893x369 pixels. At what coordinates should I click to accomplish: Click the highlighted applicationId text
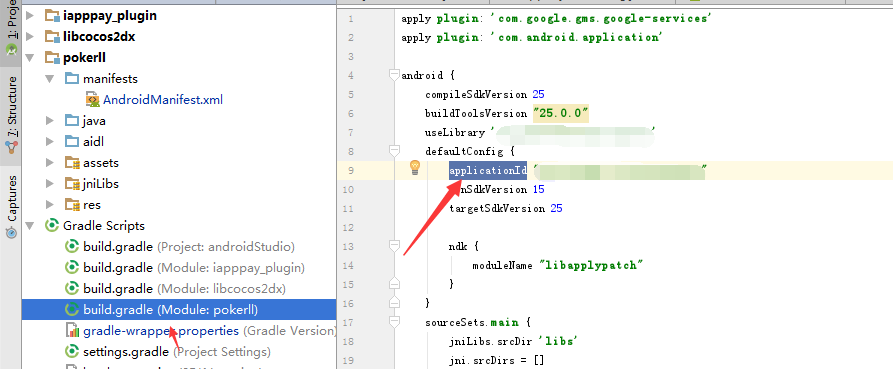click(x=488, y=170)
